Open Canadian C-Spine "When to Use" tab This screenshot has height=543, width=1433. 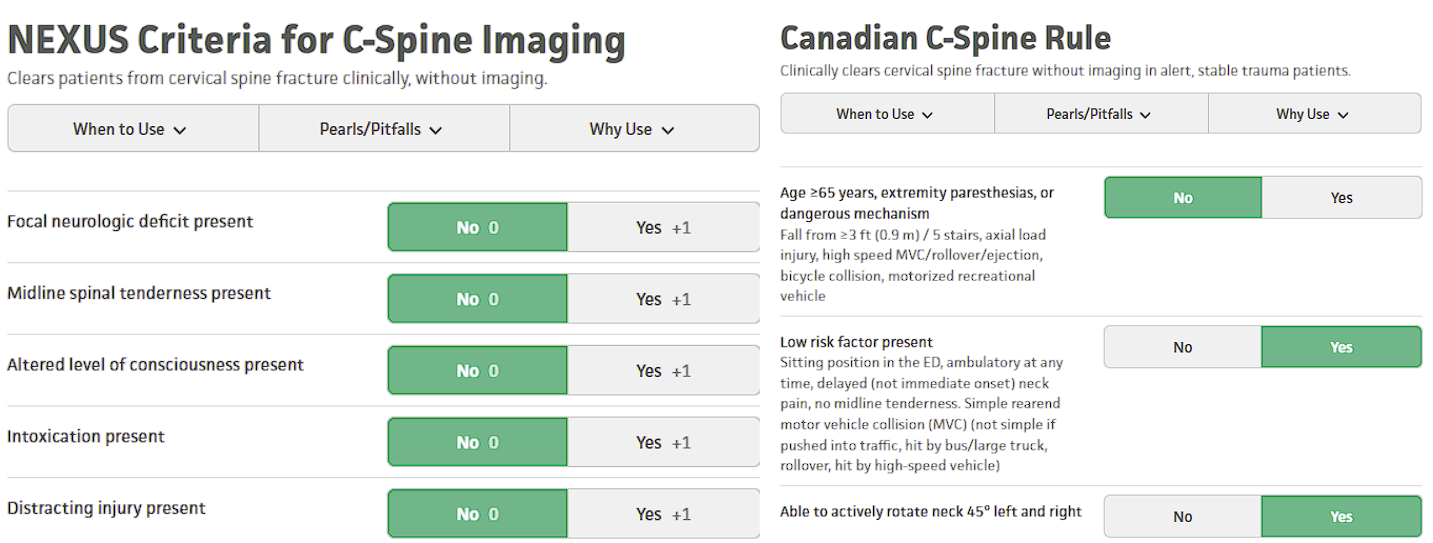coord(886,114)
